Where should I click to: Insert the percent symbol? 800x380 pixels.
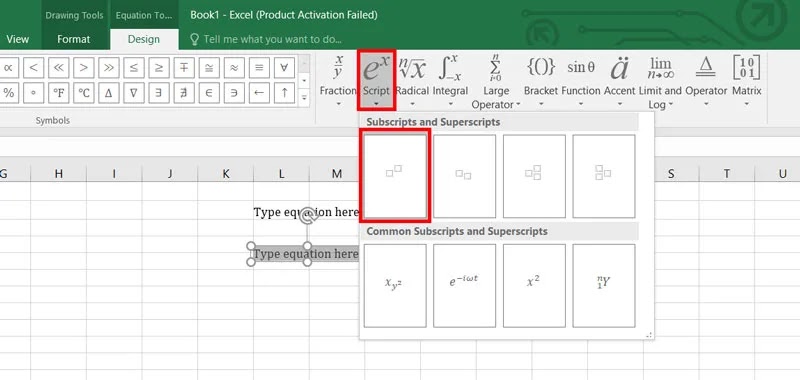pos(9,93)
